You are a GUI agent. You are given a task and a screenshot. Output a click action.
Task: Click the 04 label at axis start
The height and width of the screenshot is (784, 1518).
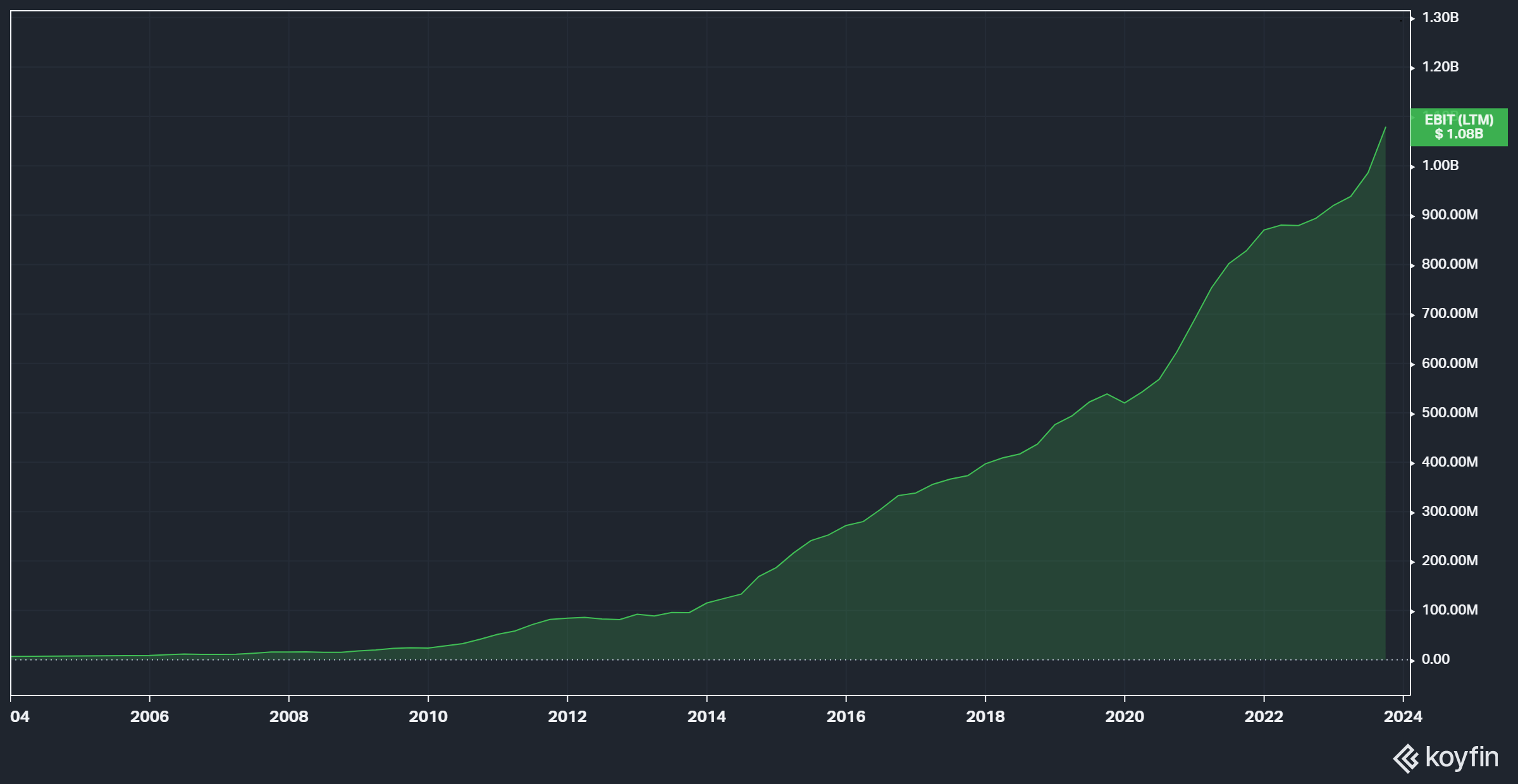coord(20,716)
